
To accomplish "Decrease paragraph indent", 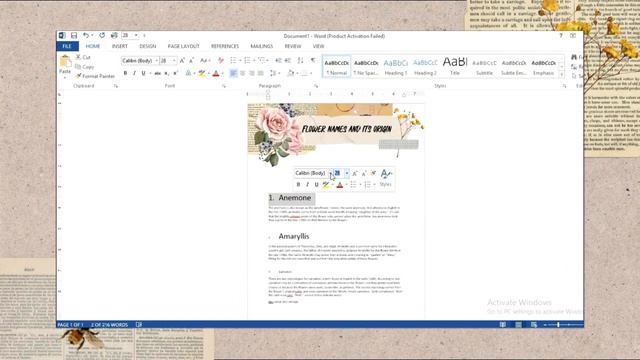I will pyautogui.click(x=278, y=60).
